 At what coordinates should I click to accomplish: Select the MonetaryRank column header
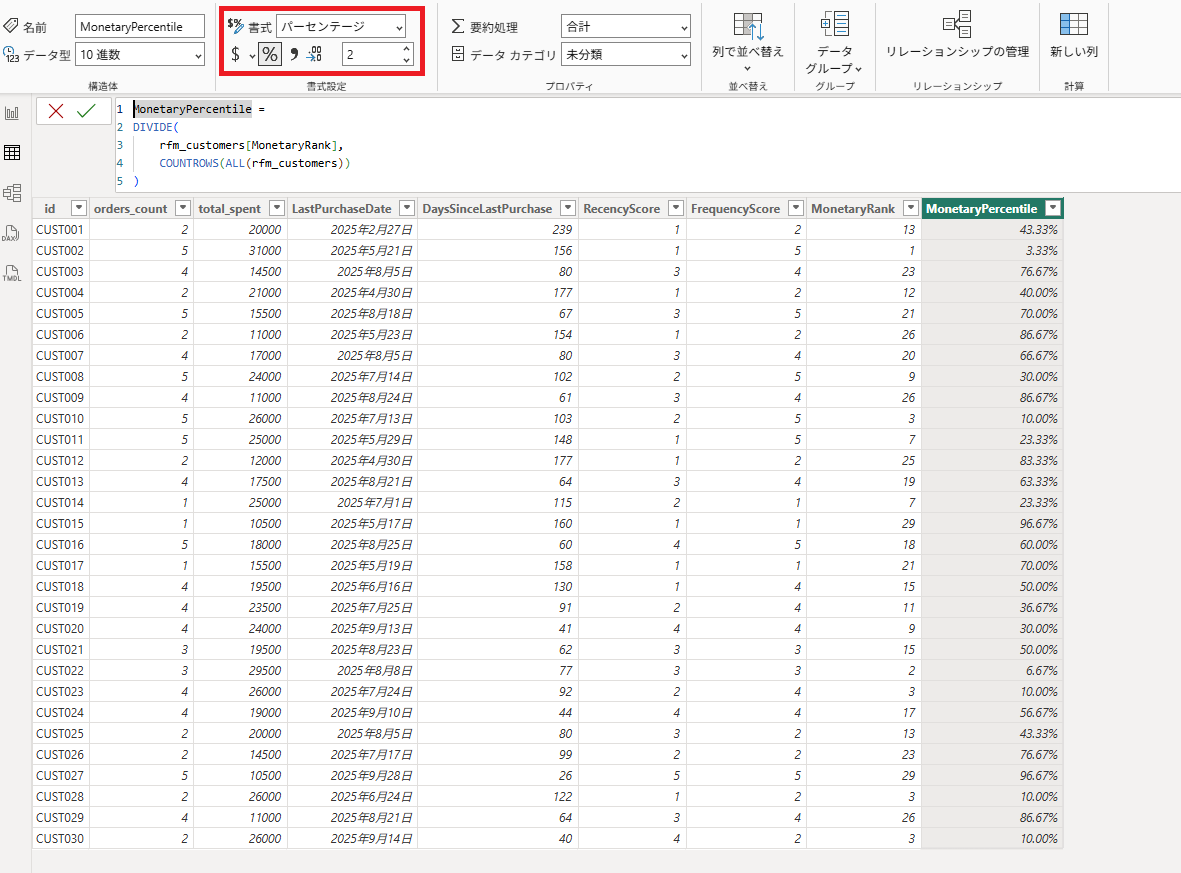(x=853, y=208)
